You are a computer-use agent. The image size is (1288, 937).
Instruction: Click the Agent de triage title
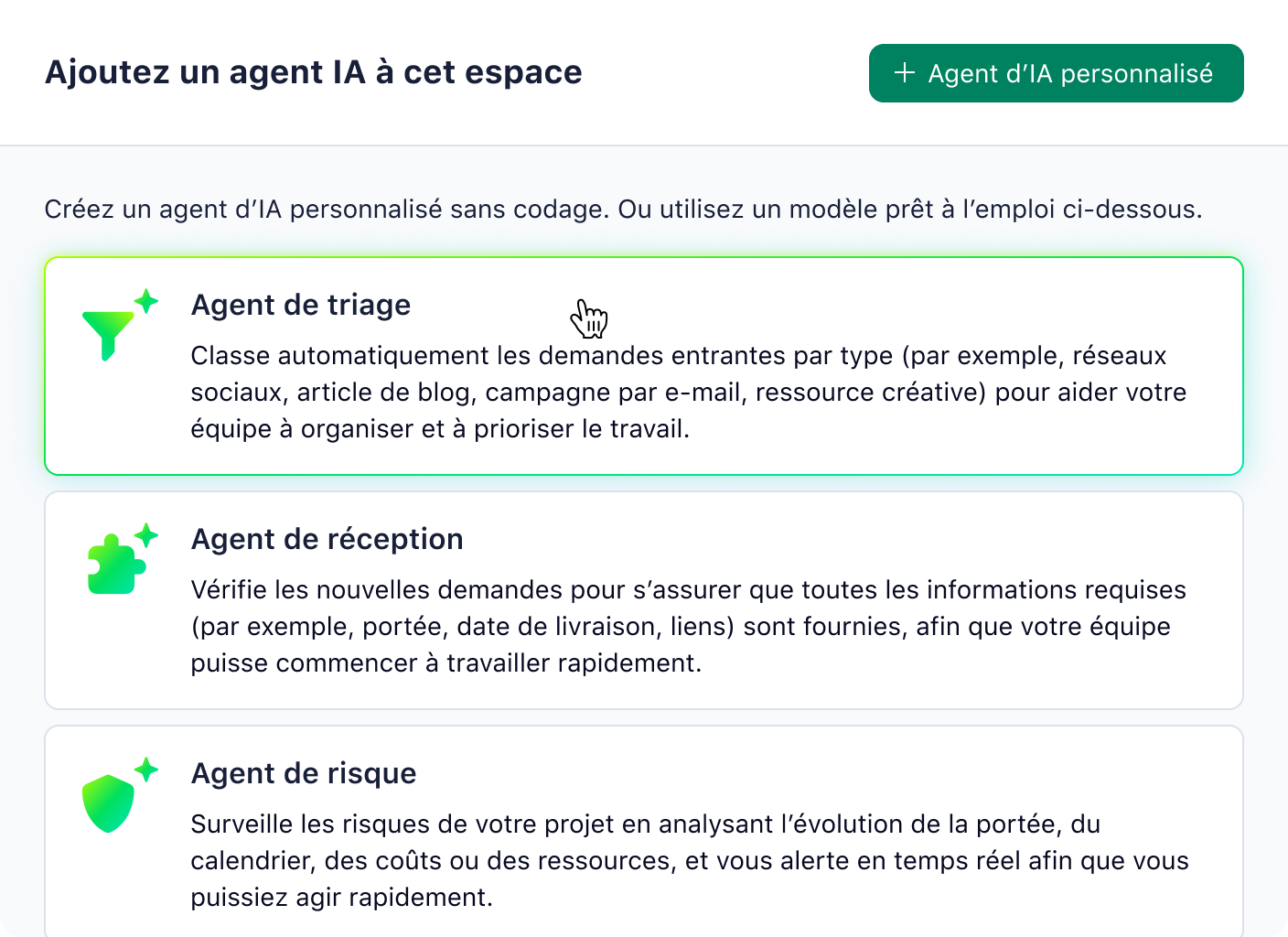(x=300, y=305)
